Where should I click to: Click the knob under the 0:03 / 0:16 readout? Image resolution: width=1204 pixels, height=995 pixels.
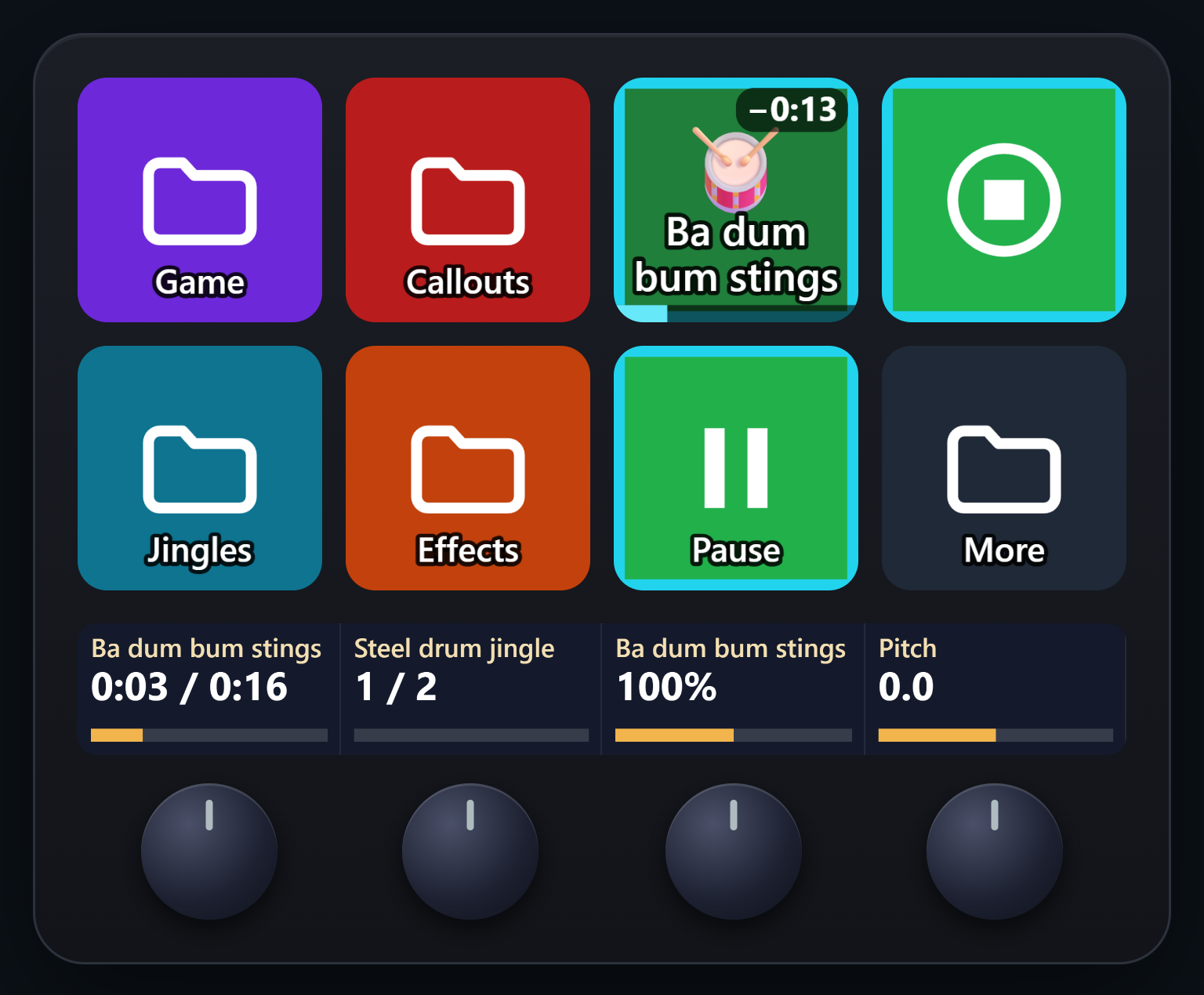coord(209,852)
